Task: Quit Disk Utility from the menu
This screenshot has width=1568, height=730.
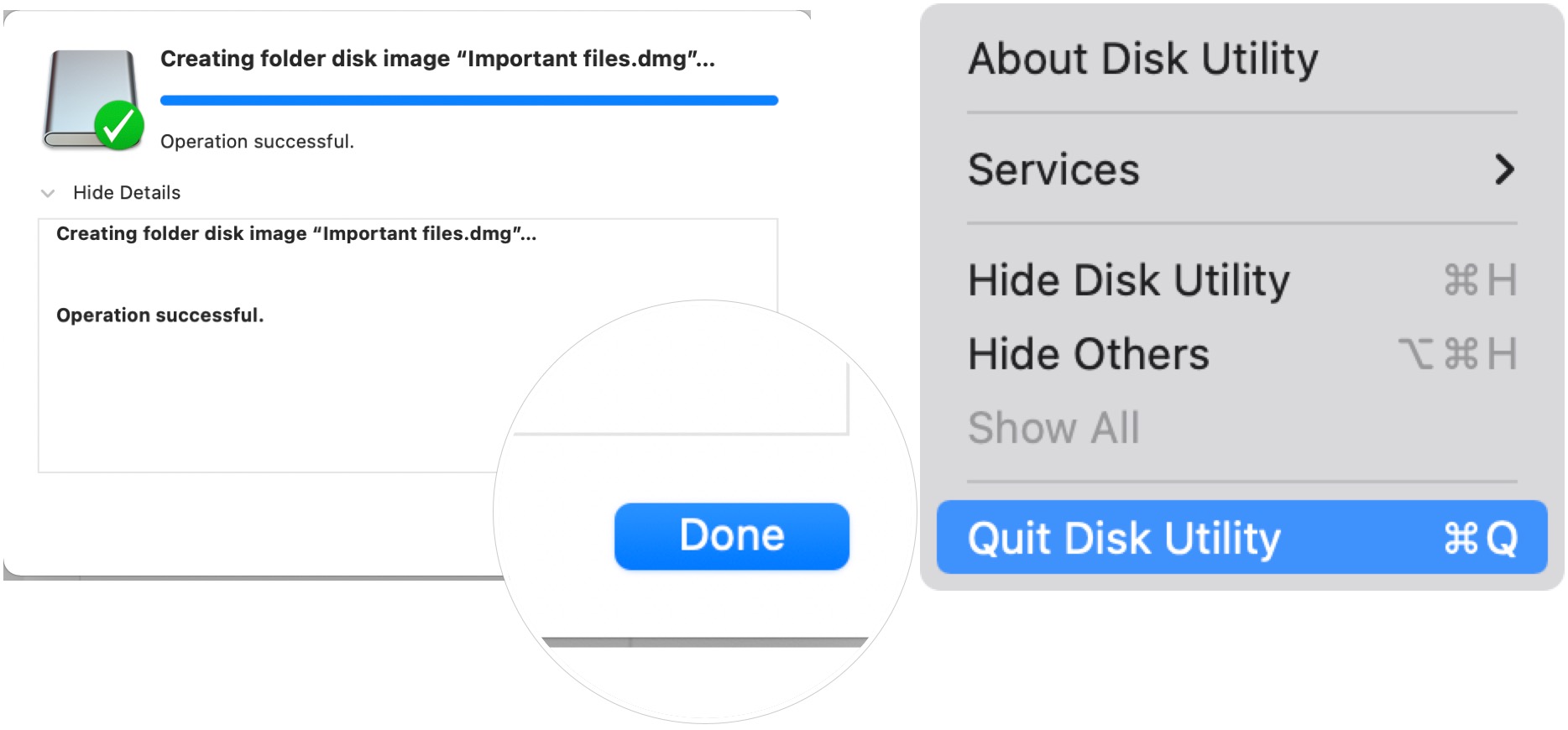Action: 1124,538
